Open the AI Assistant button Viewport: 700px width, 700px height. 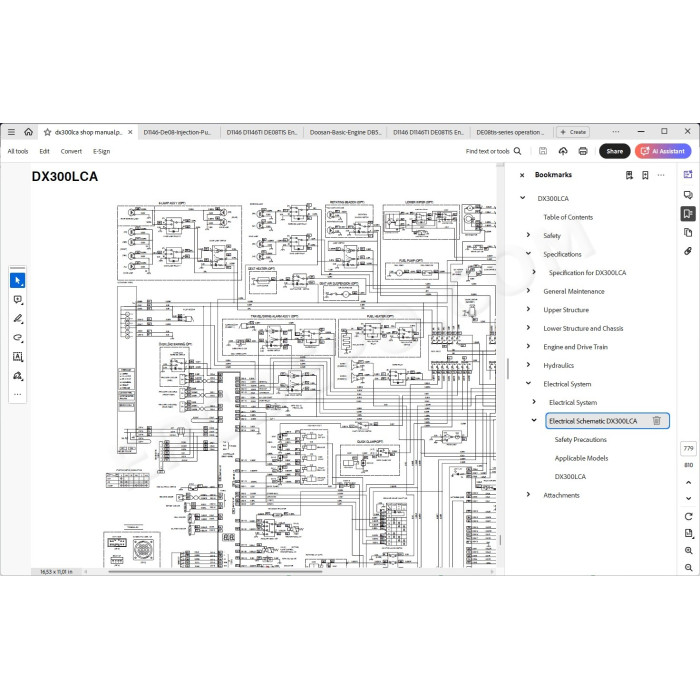point(663,151)
